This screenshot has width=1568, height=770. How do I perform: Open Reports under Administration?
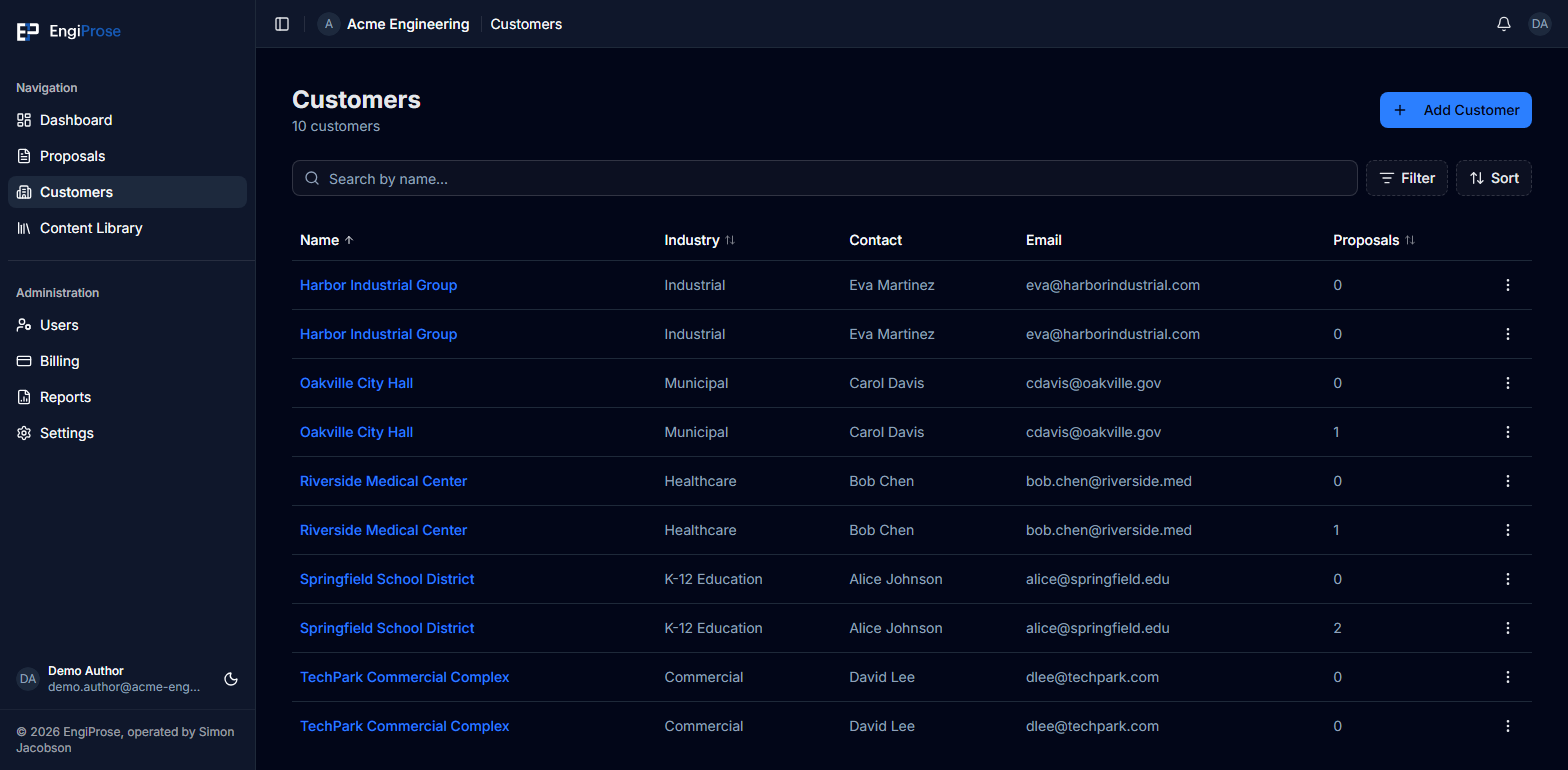[x=127, y=397]
